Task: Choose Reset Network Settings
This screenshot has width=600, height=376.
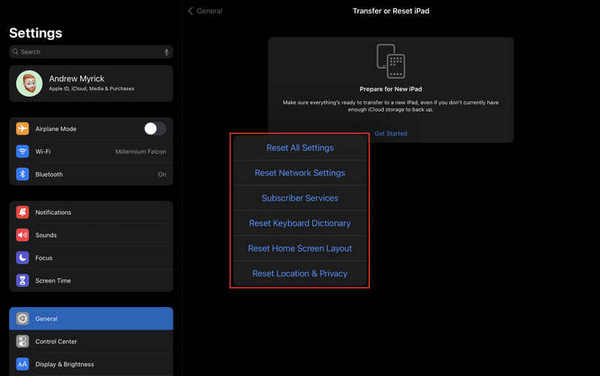Action: point(300,173)
